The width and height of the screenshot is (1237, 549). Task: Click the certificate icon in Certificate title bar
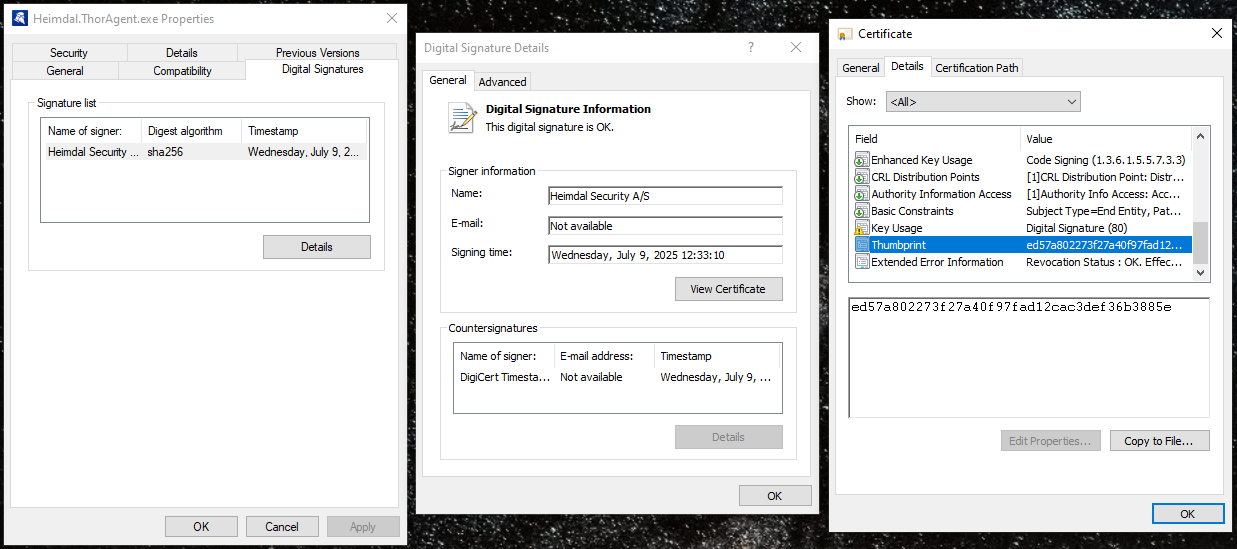coord(846,33)
